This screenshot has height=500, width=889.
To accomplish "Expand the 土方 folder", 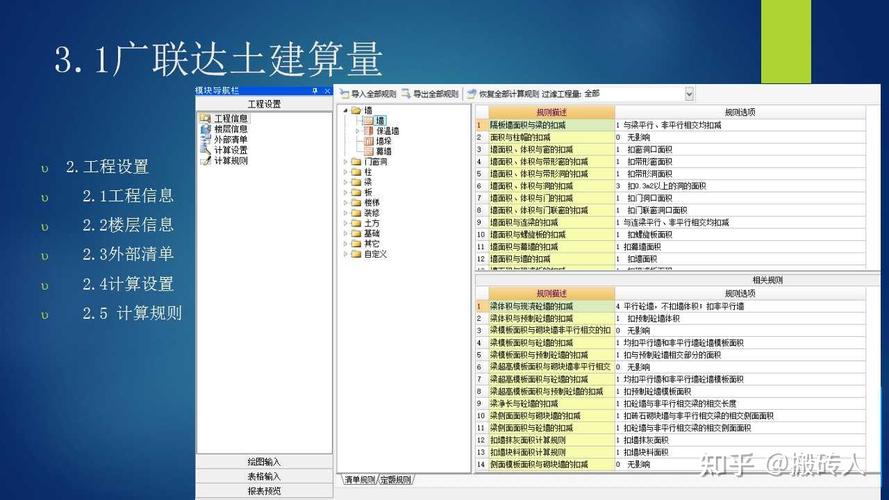I will point(345,223).
